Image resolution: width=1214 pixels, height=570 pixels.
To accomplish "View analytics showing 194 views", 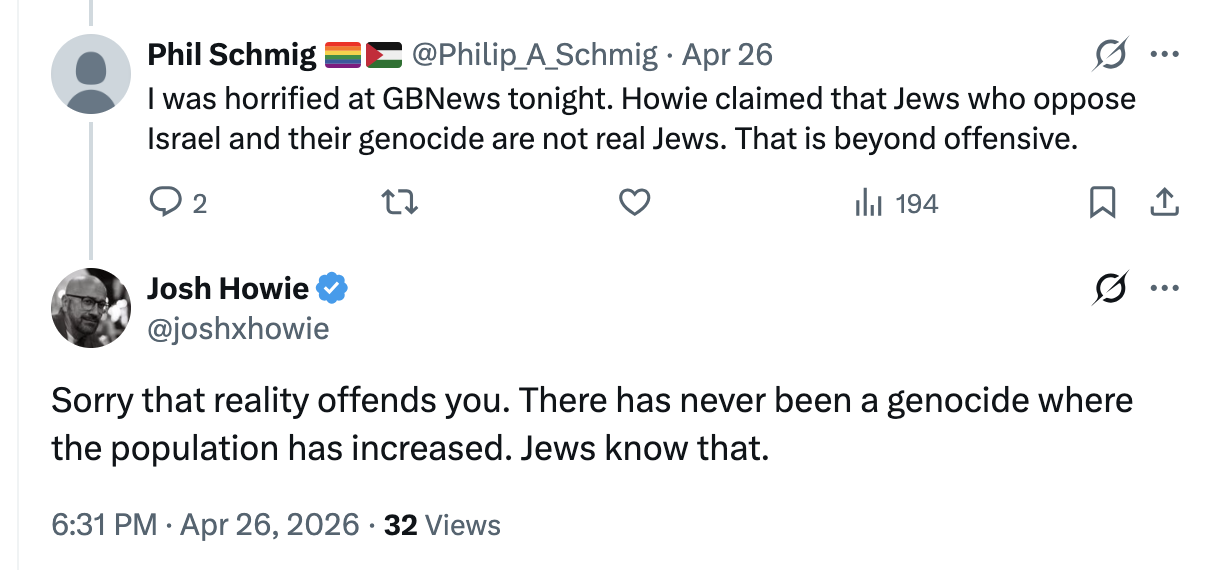I will click(x=896, y=204).
